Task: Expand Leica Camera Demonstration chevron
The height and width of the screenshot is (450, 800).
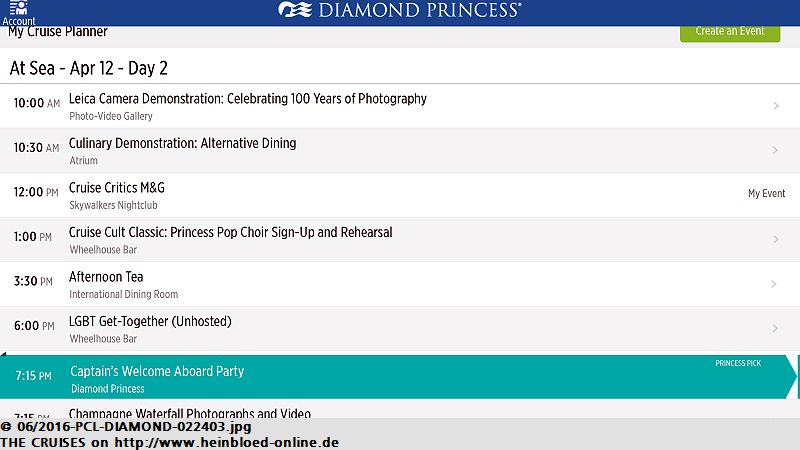Action: 776,106
